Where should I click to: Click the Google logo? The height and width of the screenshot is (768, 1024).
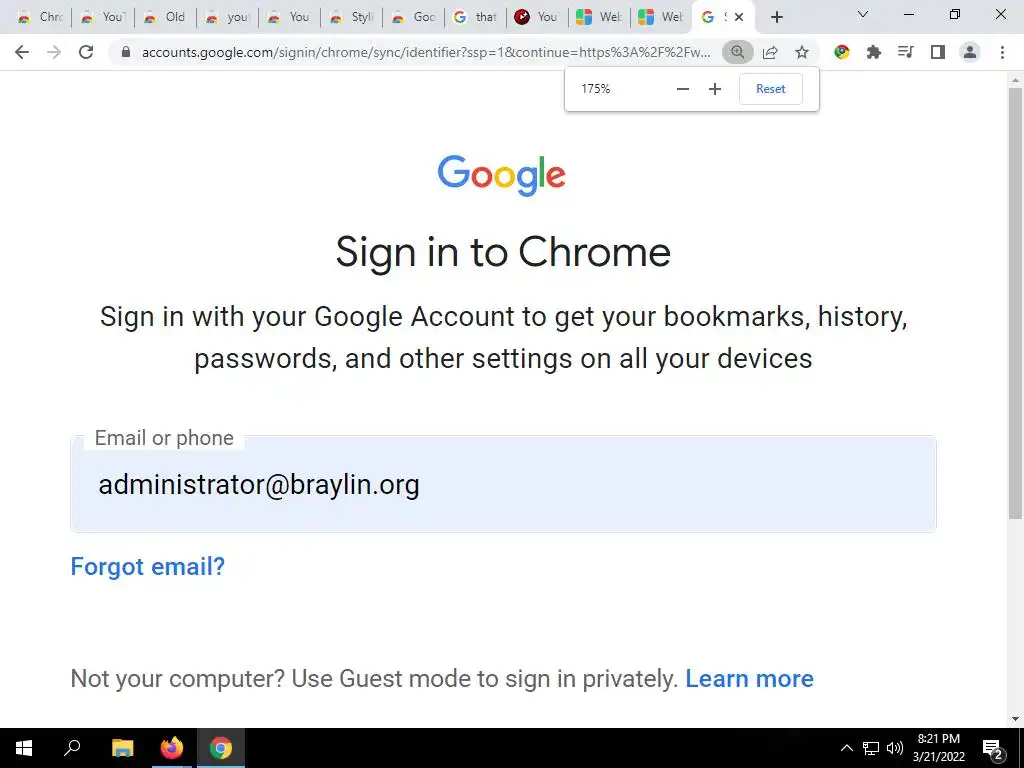coord(502,175)
